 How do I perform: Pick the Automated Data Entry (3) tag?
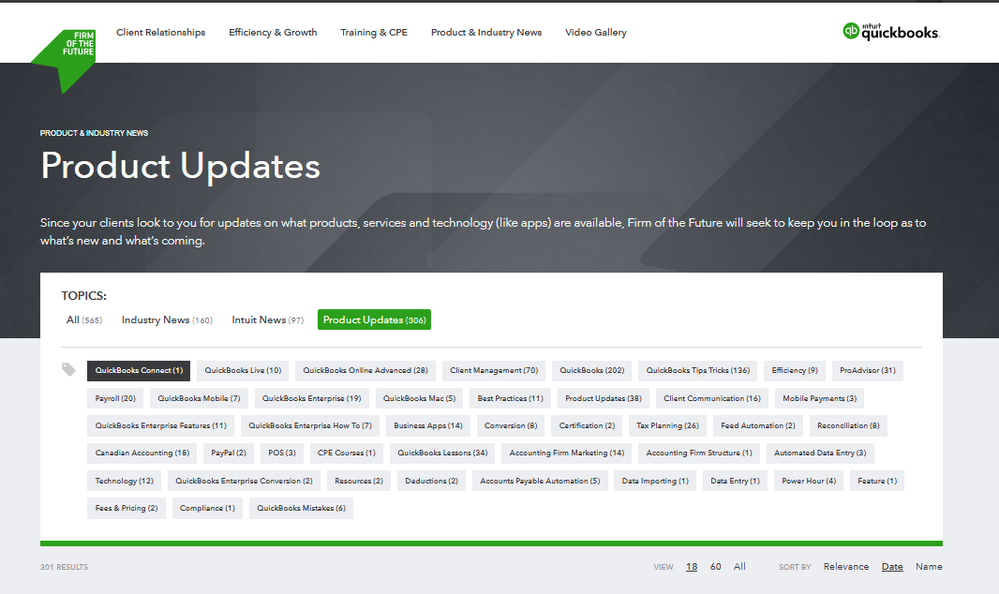[820, 453]
